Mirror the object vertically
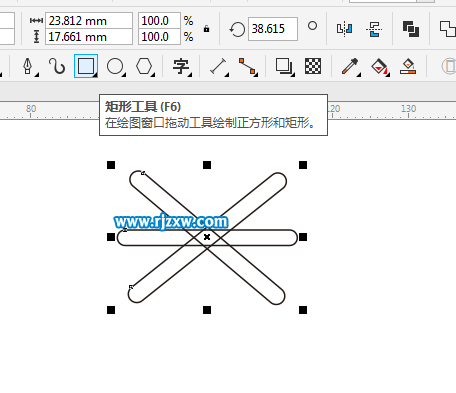 (x=374, y=29)
